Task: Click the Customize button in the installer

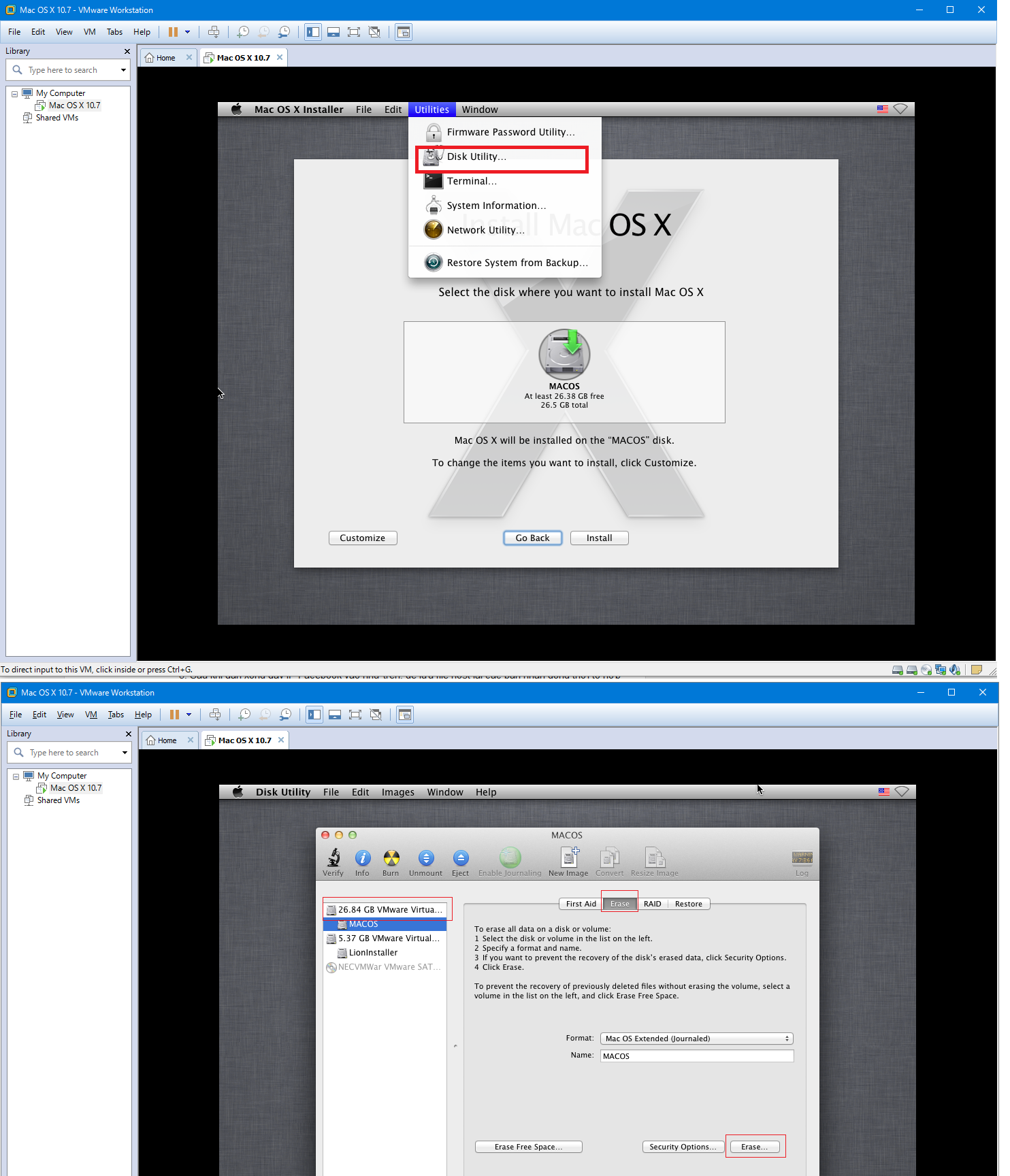Action: (363, 538)
